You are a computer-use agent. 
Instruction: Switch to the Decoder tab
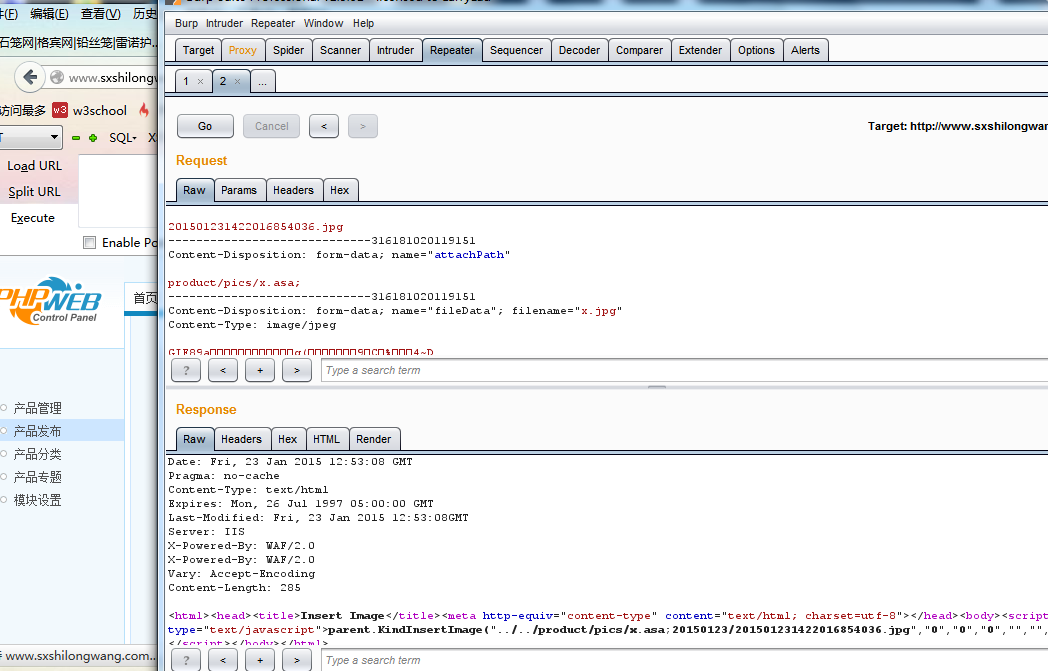tap(579, 50)
